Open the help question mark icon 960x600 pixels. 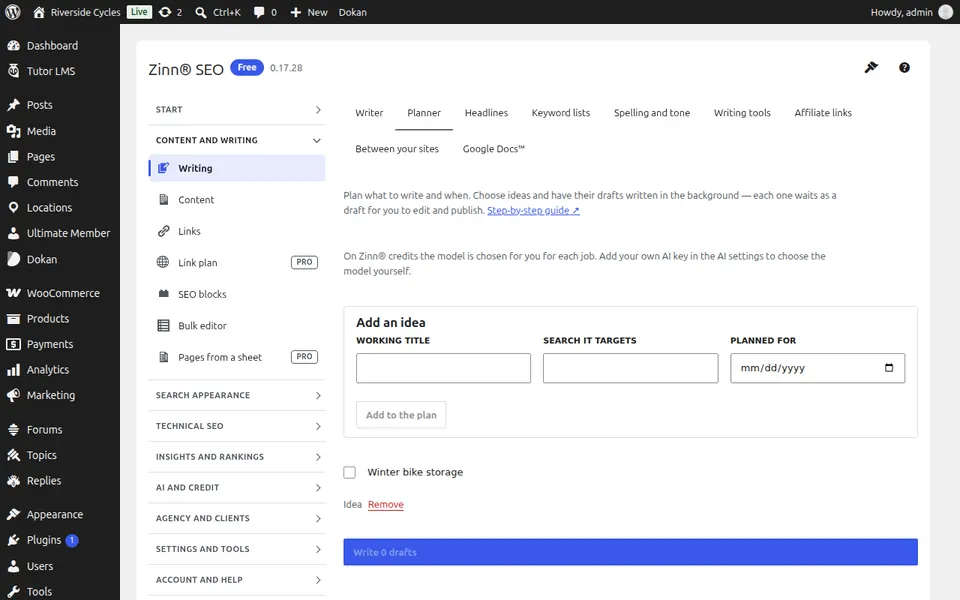(904, 68)
